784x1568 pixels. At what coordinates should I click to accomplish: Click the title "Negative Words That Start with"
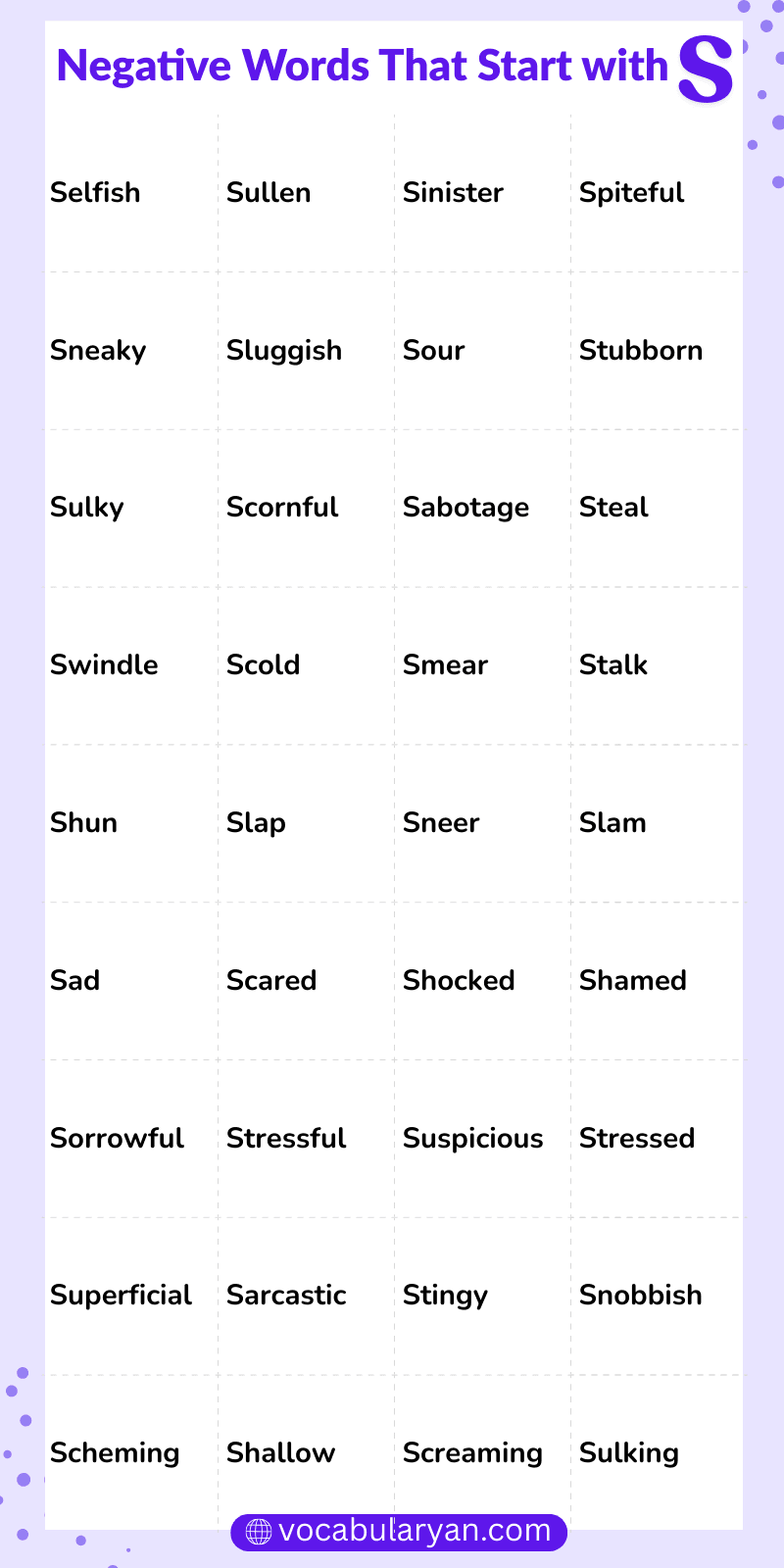pos(363,66)
